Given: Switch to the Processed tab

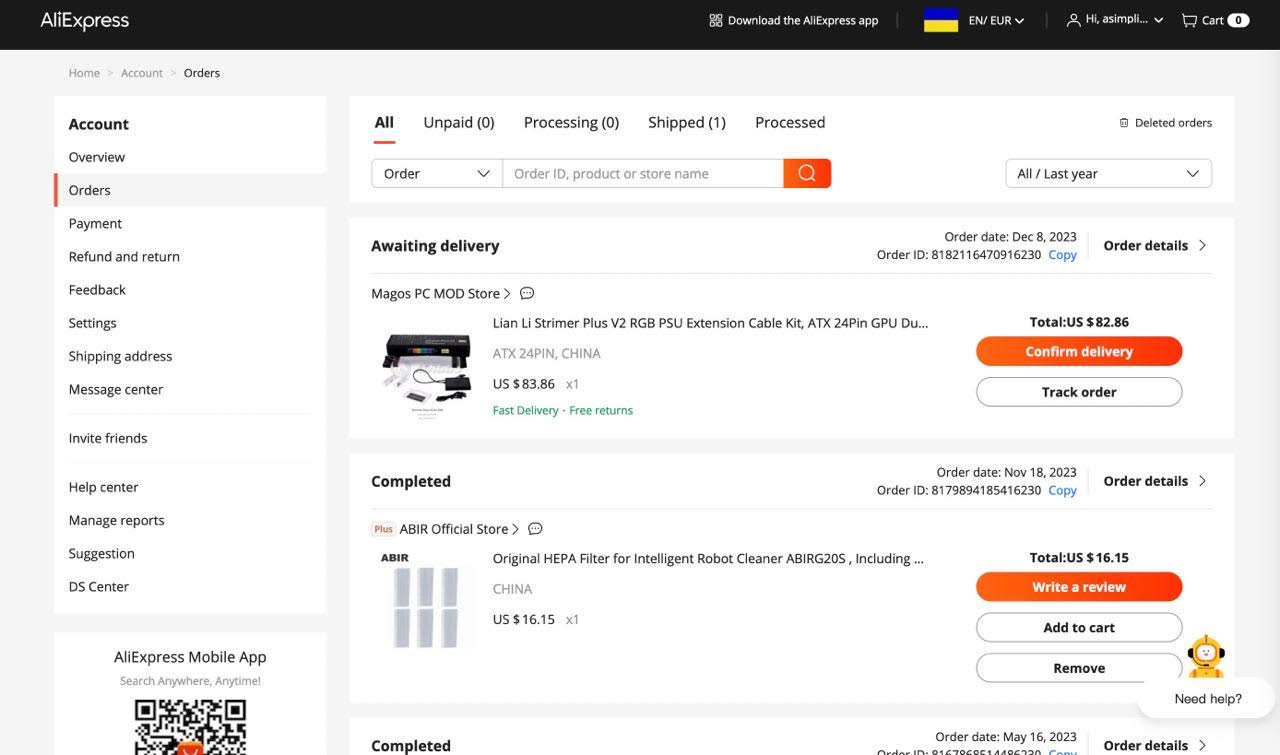Looking at the screenshot, I should tap(790, 123).
